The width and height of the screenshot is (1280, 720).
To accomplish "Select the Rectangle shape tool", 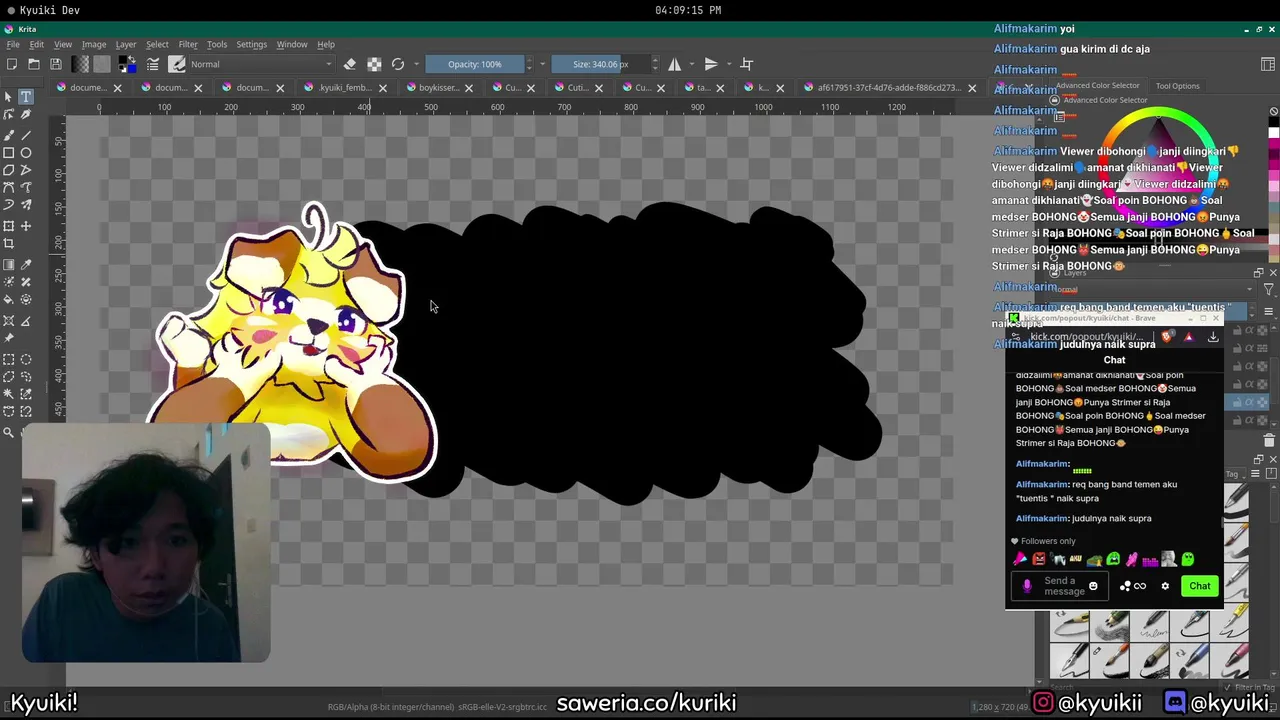I will pyautogui.click(x=9, y=153).
